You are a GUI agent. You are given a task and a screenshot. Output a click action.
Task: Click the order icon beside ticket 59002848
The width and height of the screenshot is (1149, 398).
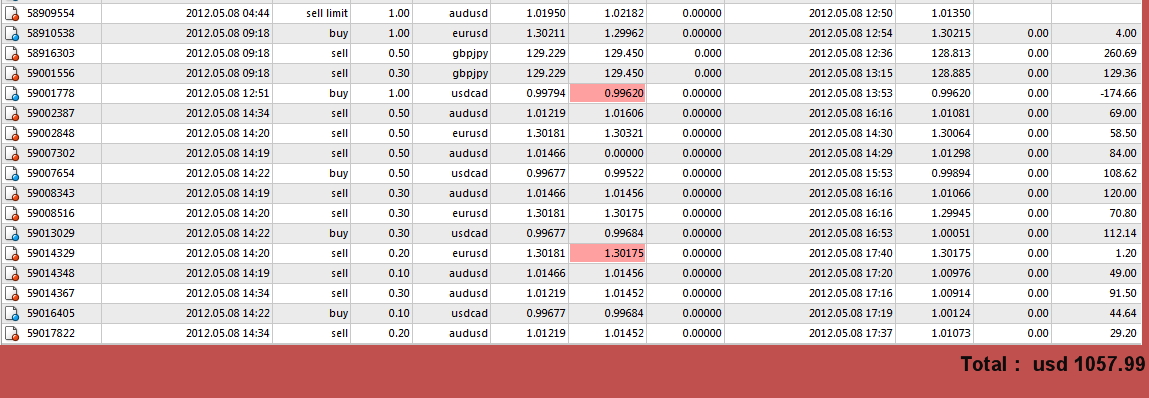12,133
